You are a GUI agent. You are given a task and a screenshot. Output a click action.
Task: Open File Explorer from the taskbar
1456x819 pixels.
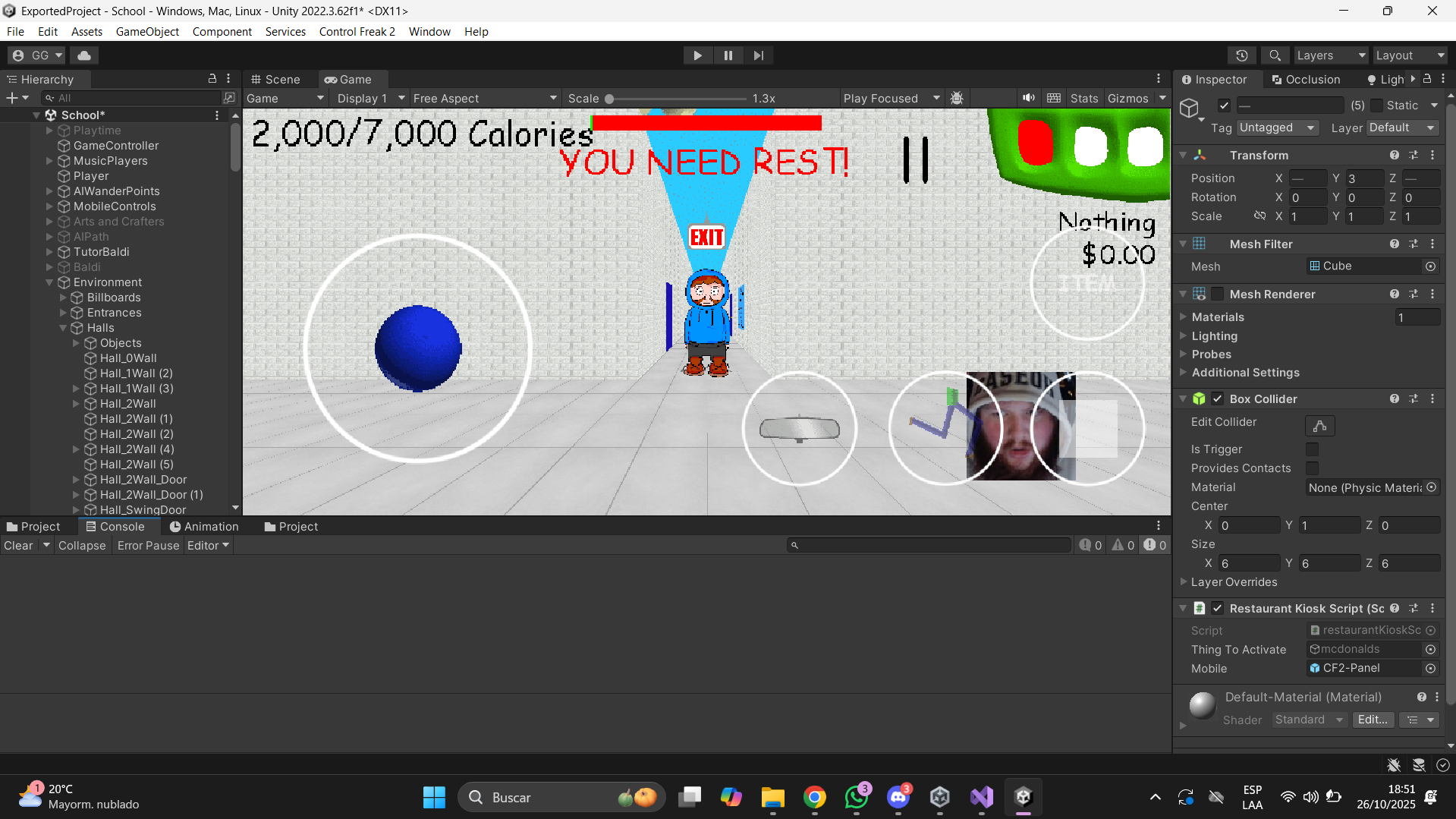773,797
